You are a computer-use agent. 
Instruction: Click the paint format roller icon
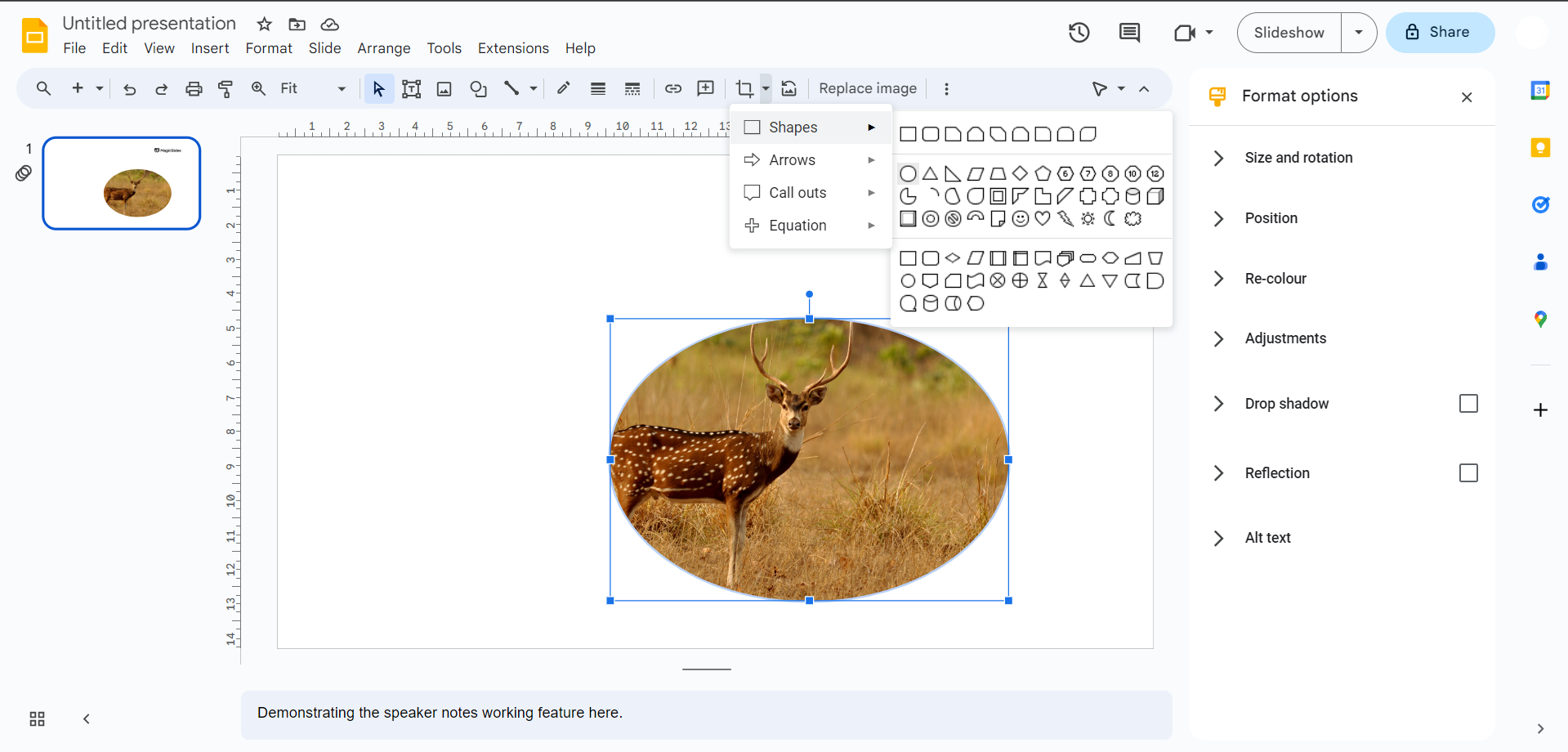[226, 89]
